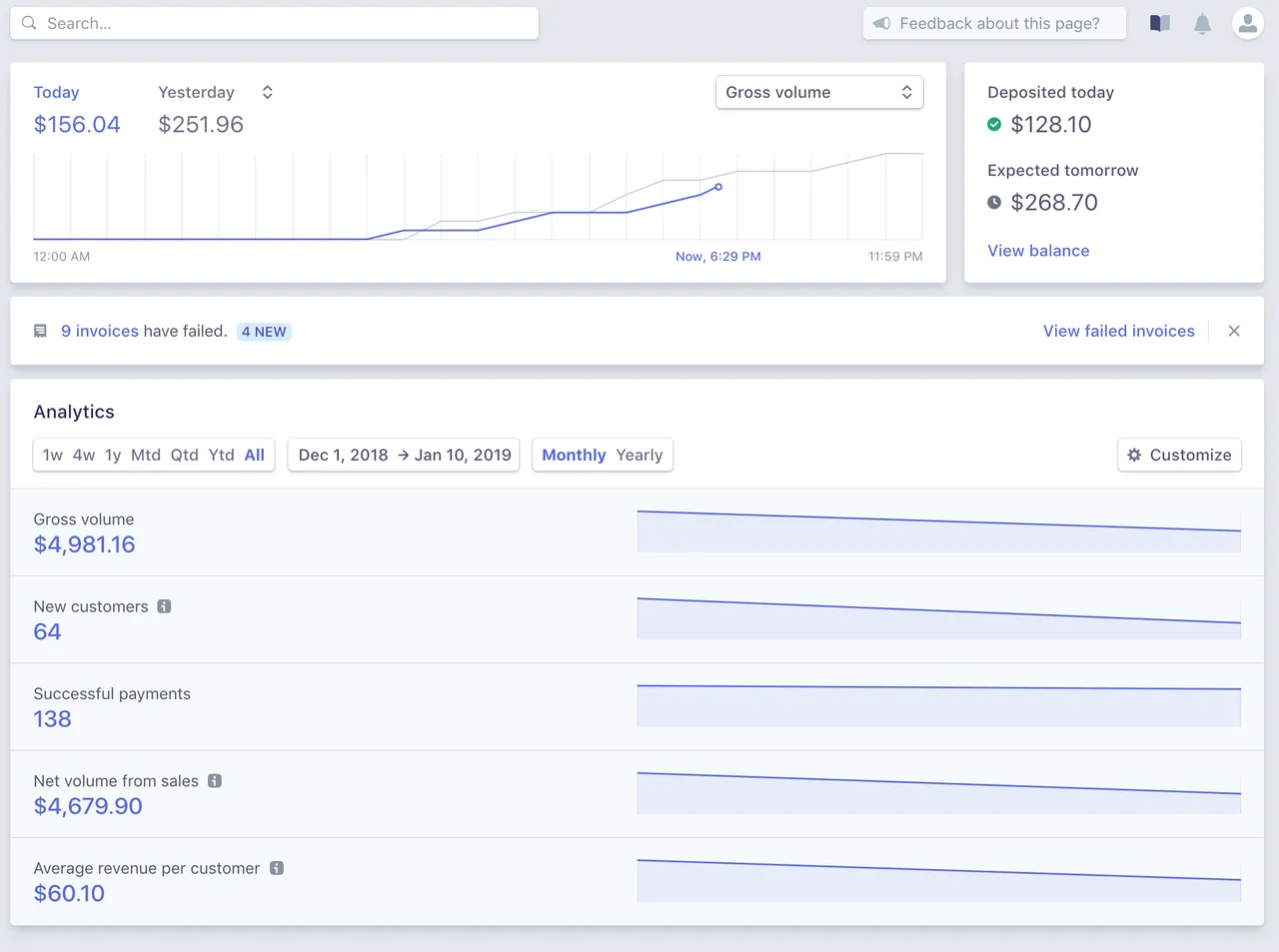Click the Today tab label
The width and height of the screenshot is (1279, 952).
tap(56, 92)
